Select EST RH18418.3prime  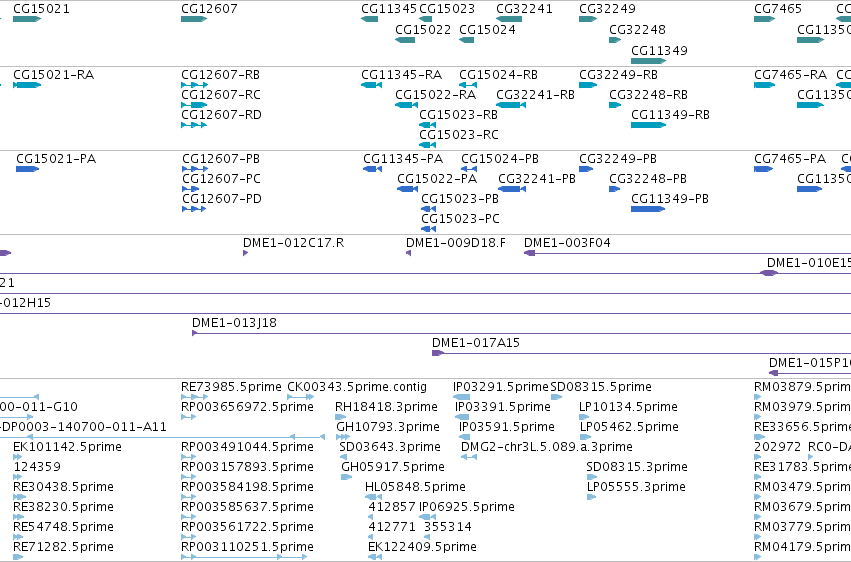pos(340,417)
